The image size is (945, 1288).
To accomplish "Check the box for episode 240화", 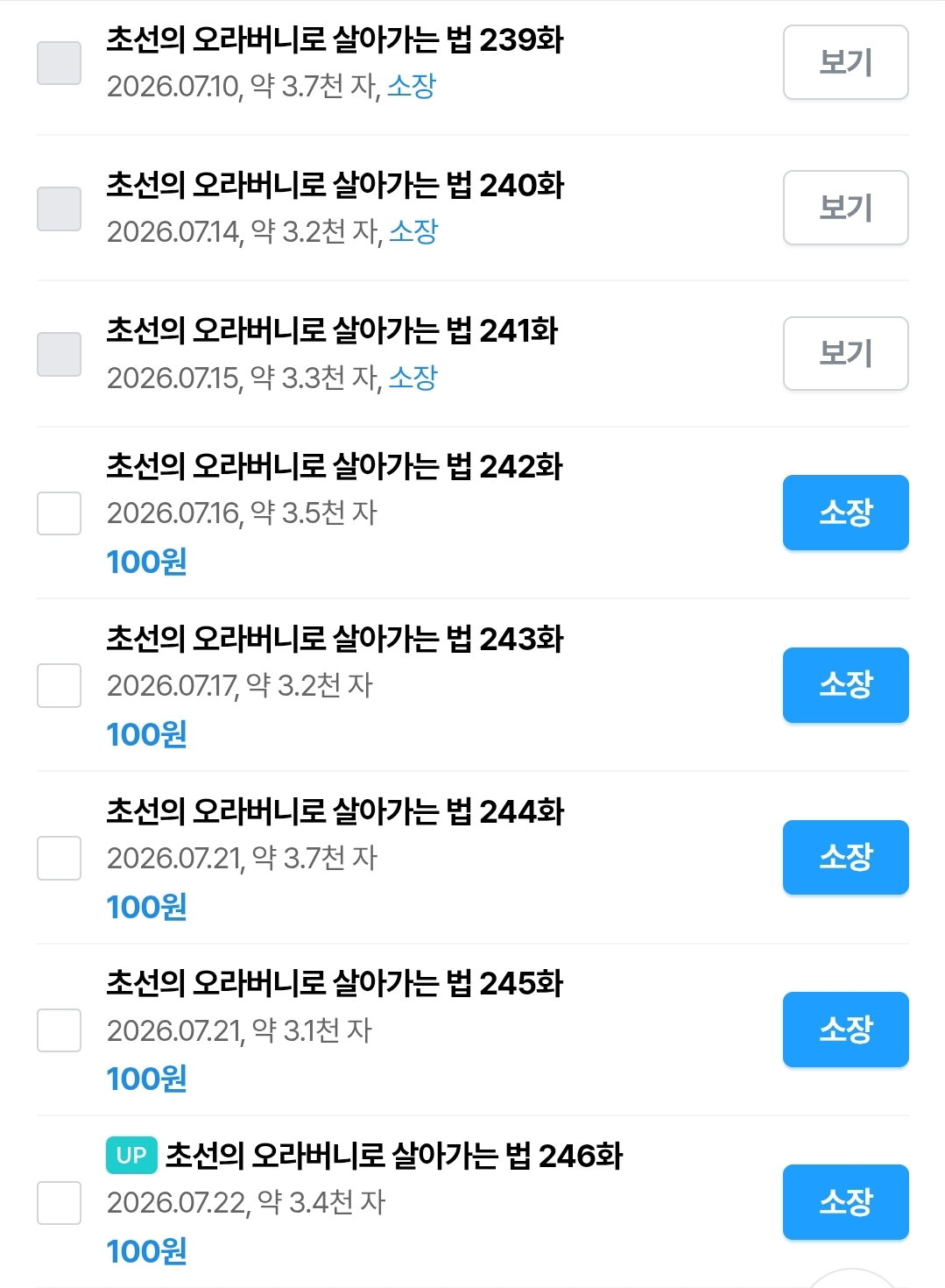I will tap(59, 209).
